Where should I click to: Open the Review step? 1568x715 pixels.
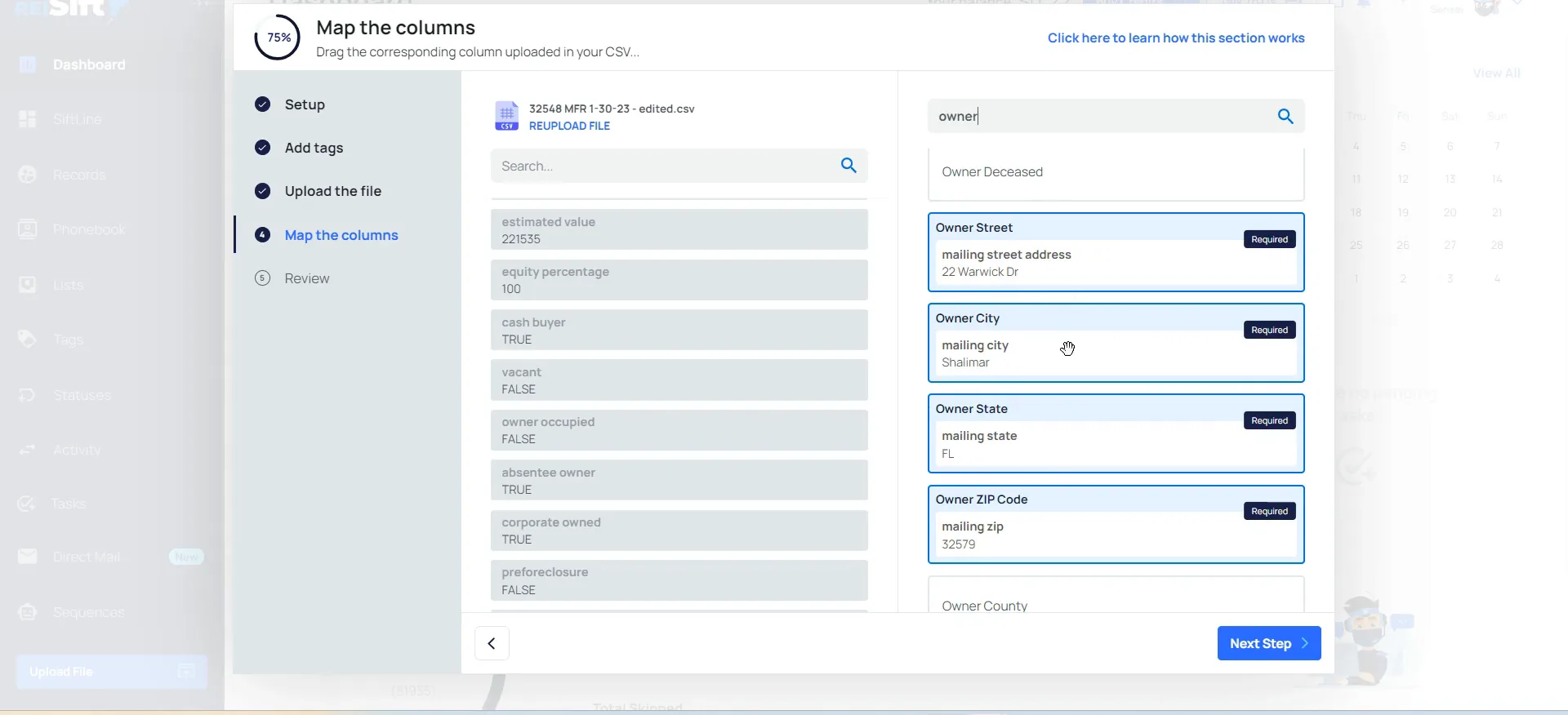[x=307, y=278]
